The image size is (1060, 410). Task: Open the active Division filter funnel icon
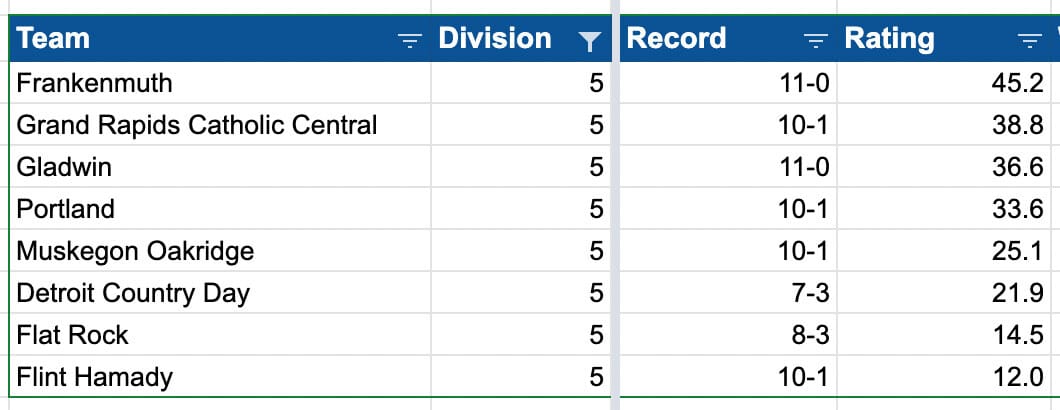589,42
